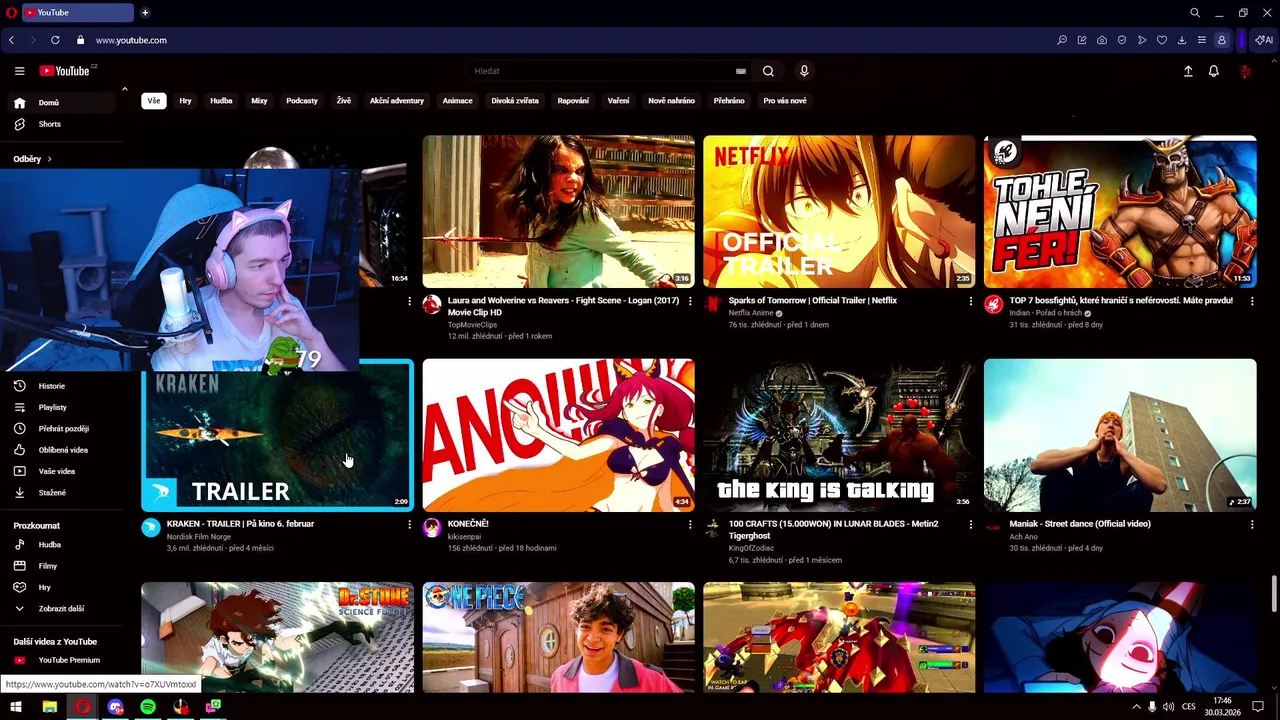The width and height of the screenshot is (1280, 720).
Task: Open the on-screen keyboard icon in search box
Action: tap(741, 71)
